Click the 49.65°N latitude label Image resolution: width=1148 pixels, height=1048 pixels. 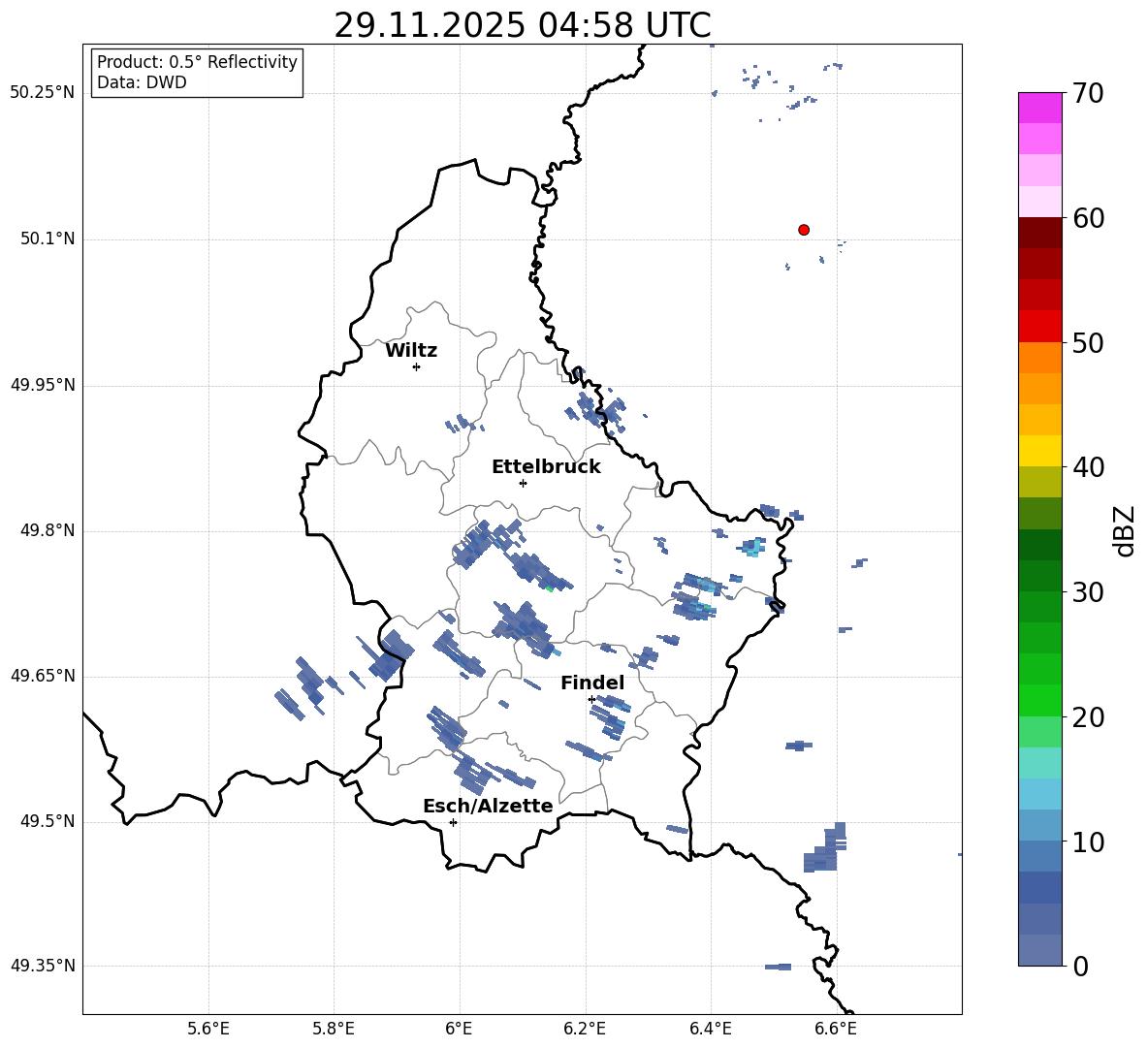coord(43,677)
